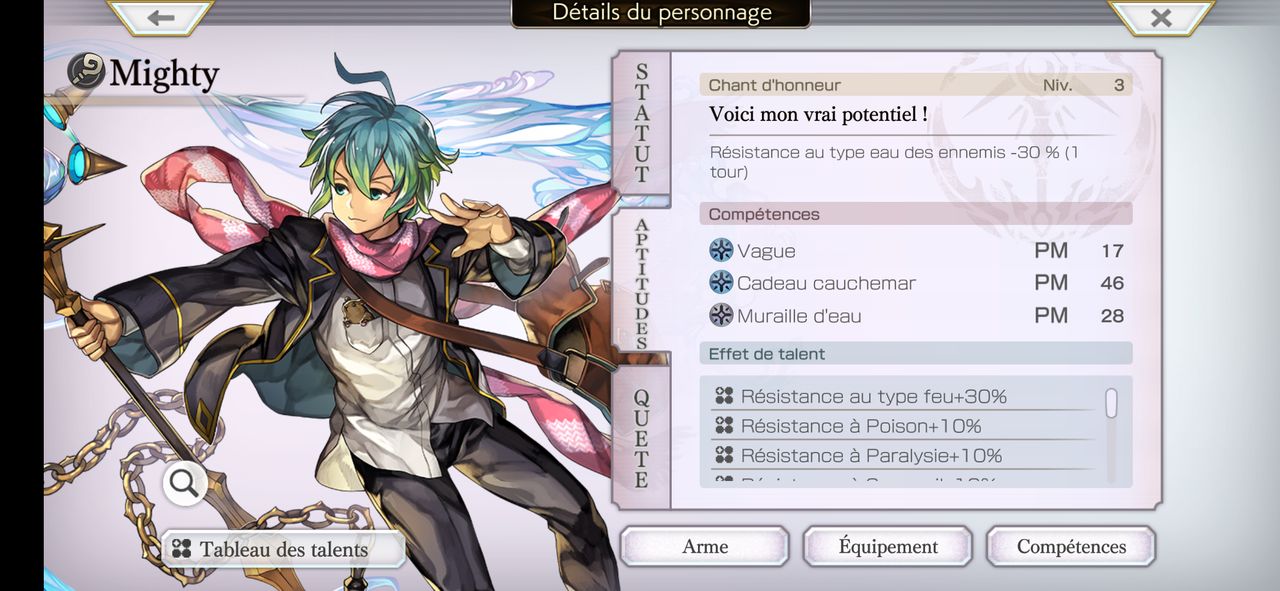Tap the Chant d'honneur header row
Viewport: 1280px width, 591px height.
click(916, 85)
